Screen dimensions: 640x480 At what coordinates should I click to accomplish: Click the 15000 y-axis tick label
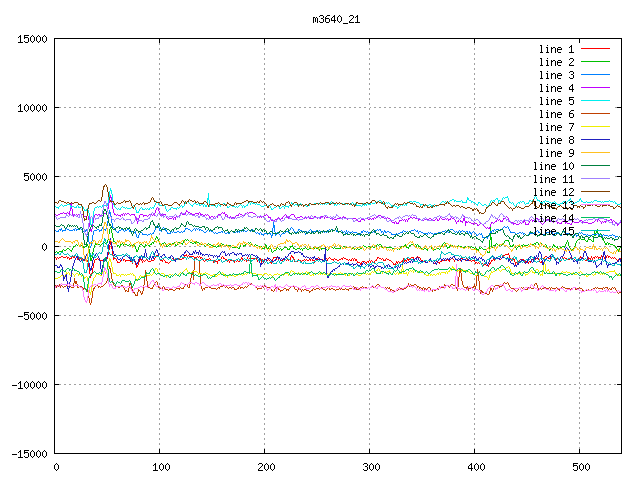click(31, 39)
